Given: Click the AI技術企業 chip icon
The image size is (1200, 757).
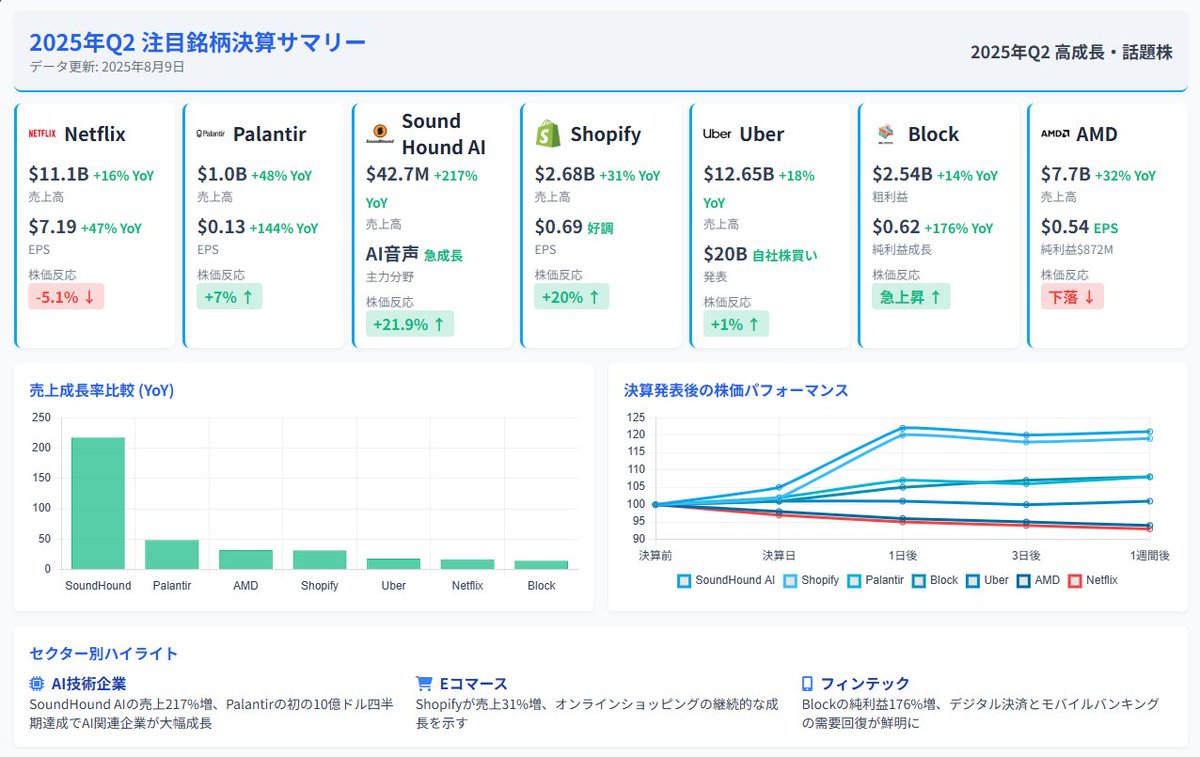Looking at the screenshot, I should 38,684.
